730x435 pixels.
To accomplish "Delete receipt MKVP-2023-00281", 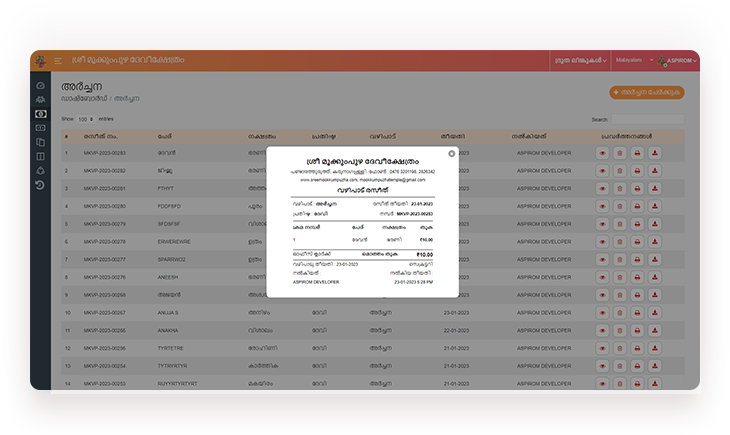I will coord(620,189).
